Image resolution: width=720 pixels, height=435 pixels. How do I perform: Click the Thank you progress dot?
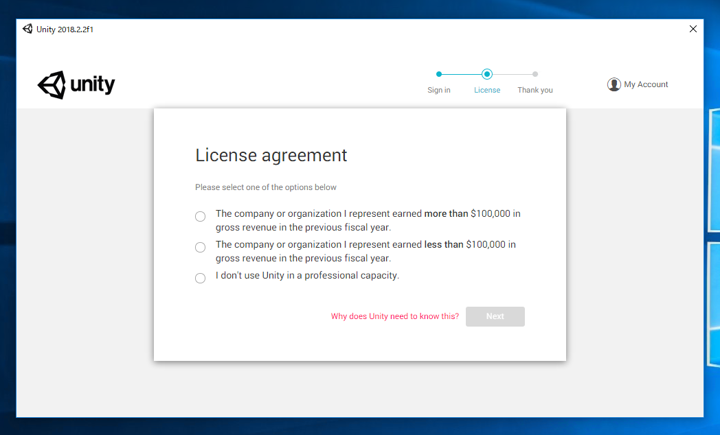click(535, 74)
